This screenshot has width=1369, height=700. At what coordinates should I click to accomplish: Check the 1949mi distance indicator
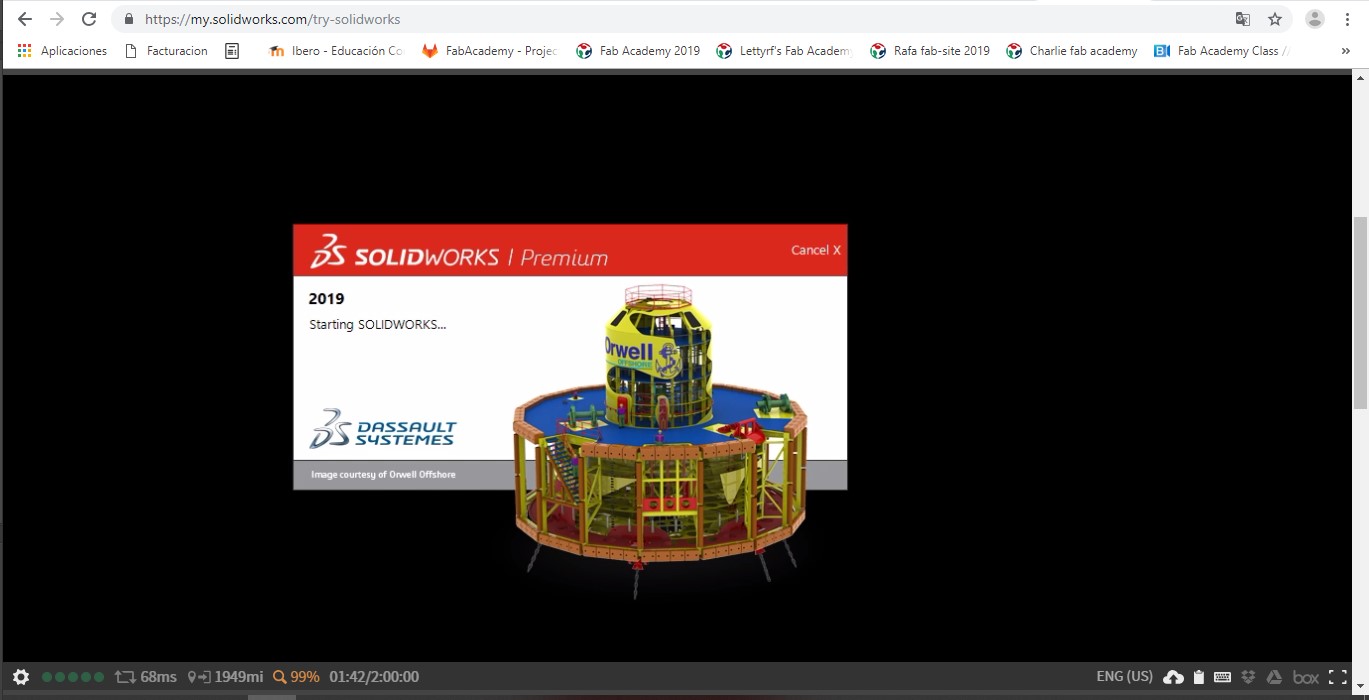pyautogui.click(x=225, y=677)
